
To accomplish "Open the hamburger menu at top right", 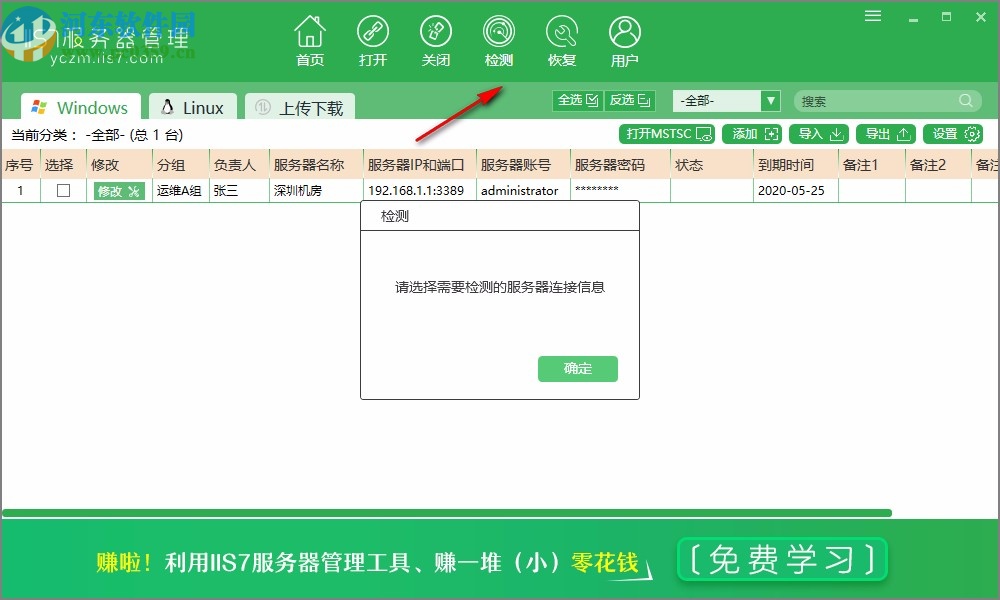I will (872, 16).
